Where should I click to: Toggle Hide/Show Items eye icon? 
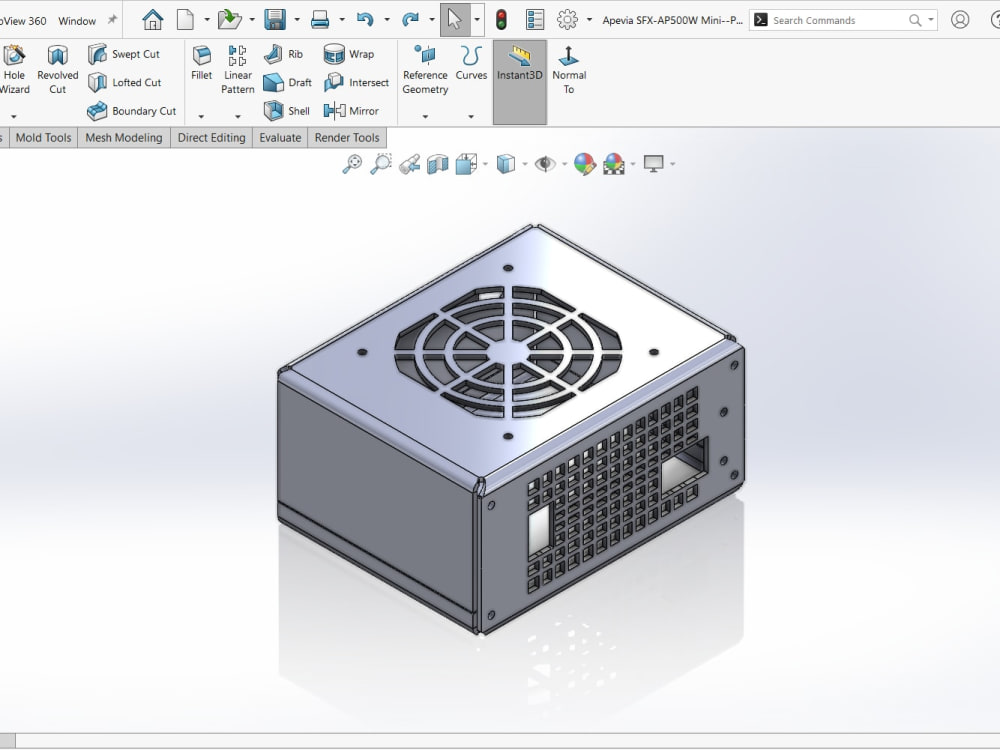[545, 164]
